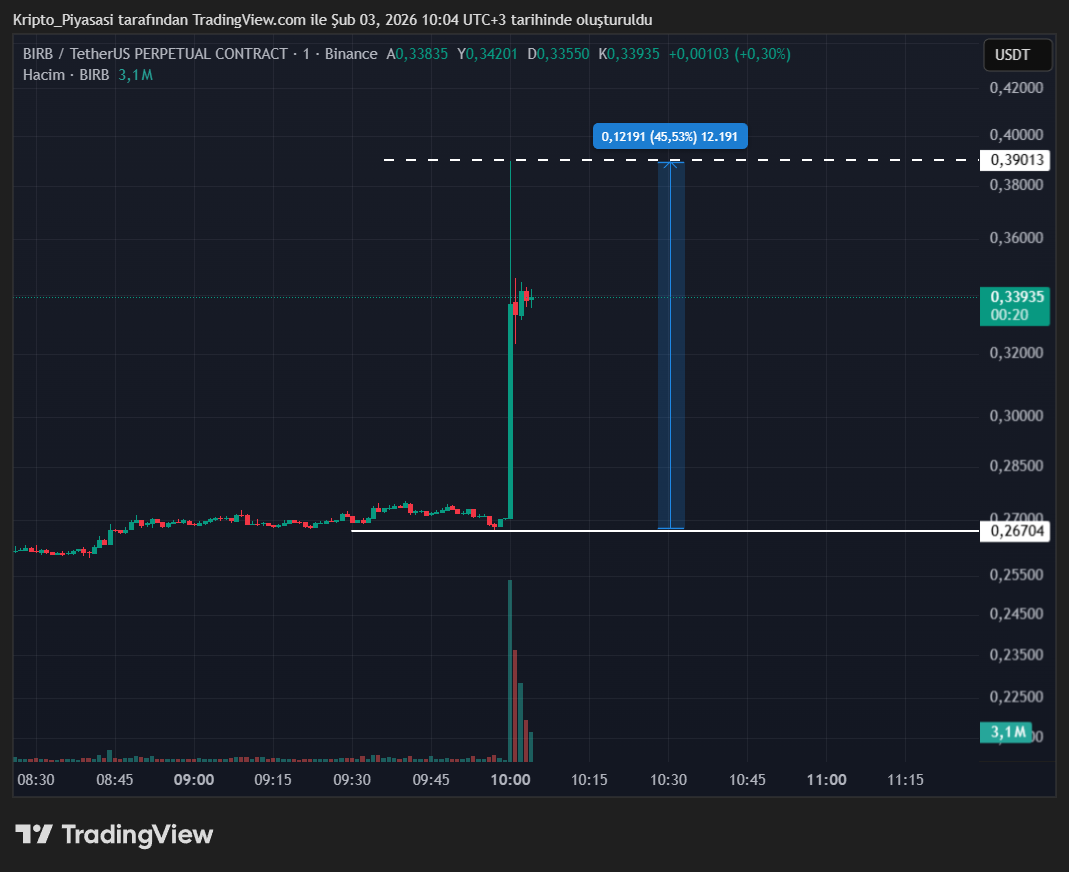1069x872 pixels.
Task: Click the 09:00 time axis label
Action: click(194, 780)
